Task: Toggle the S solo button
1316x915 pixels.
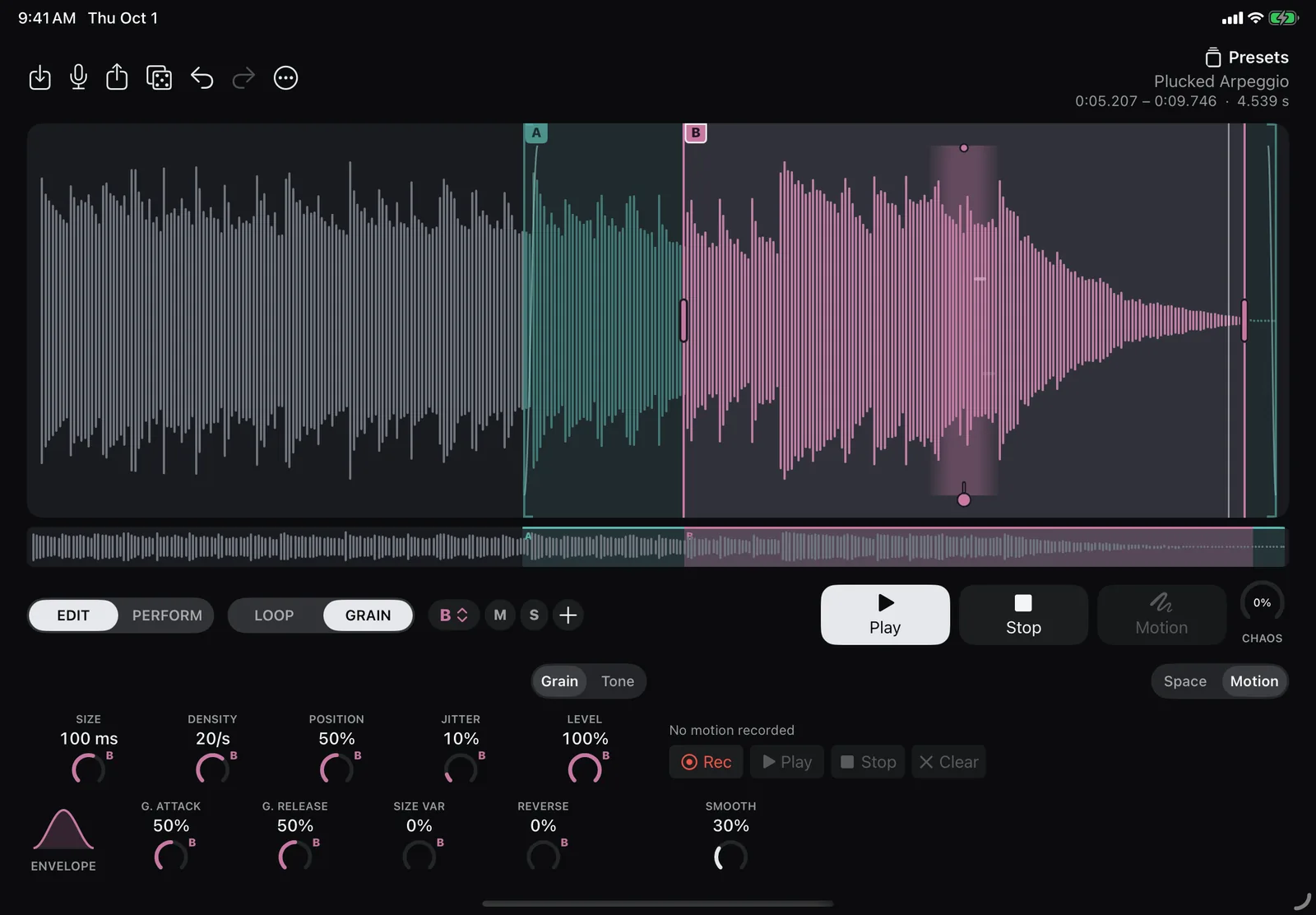Action: coord(534,615)
